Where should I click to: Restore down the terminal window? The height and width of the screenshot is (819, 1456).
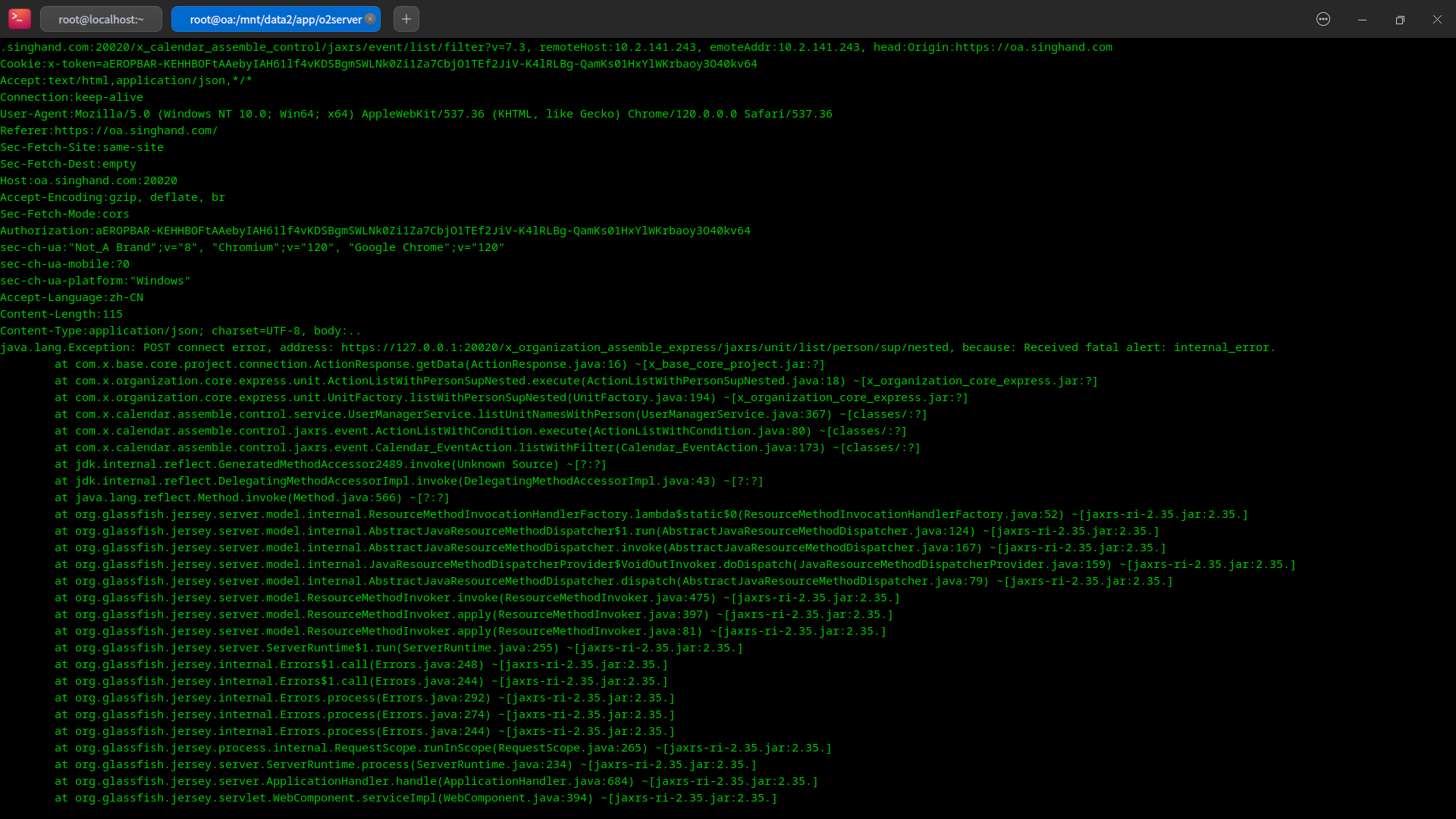1400,20
